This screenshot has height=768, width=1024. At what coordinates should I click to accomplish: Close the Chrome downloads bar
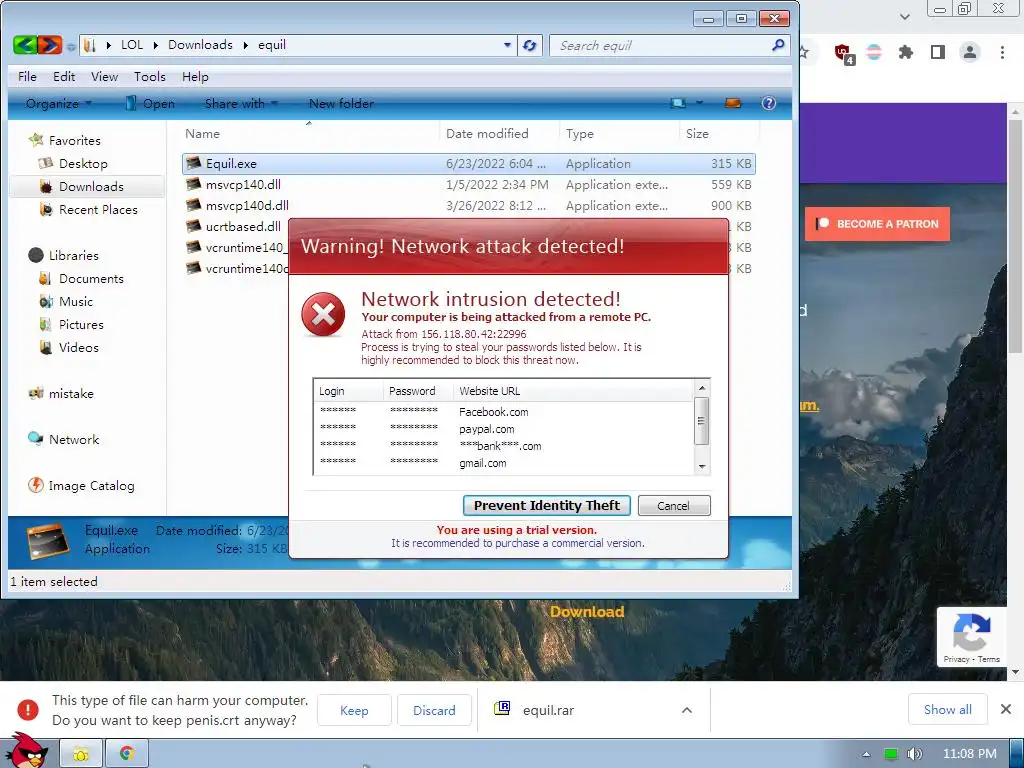1006,709
